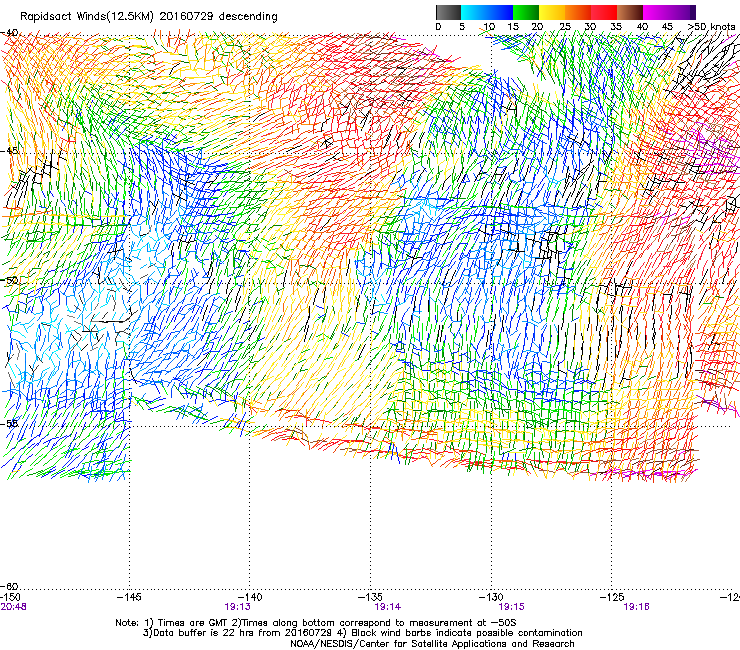
Task: Click the 19:15 time stamp
Action: click(x=512, y=607)
